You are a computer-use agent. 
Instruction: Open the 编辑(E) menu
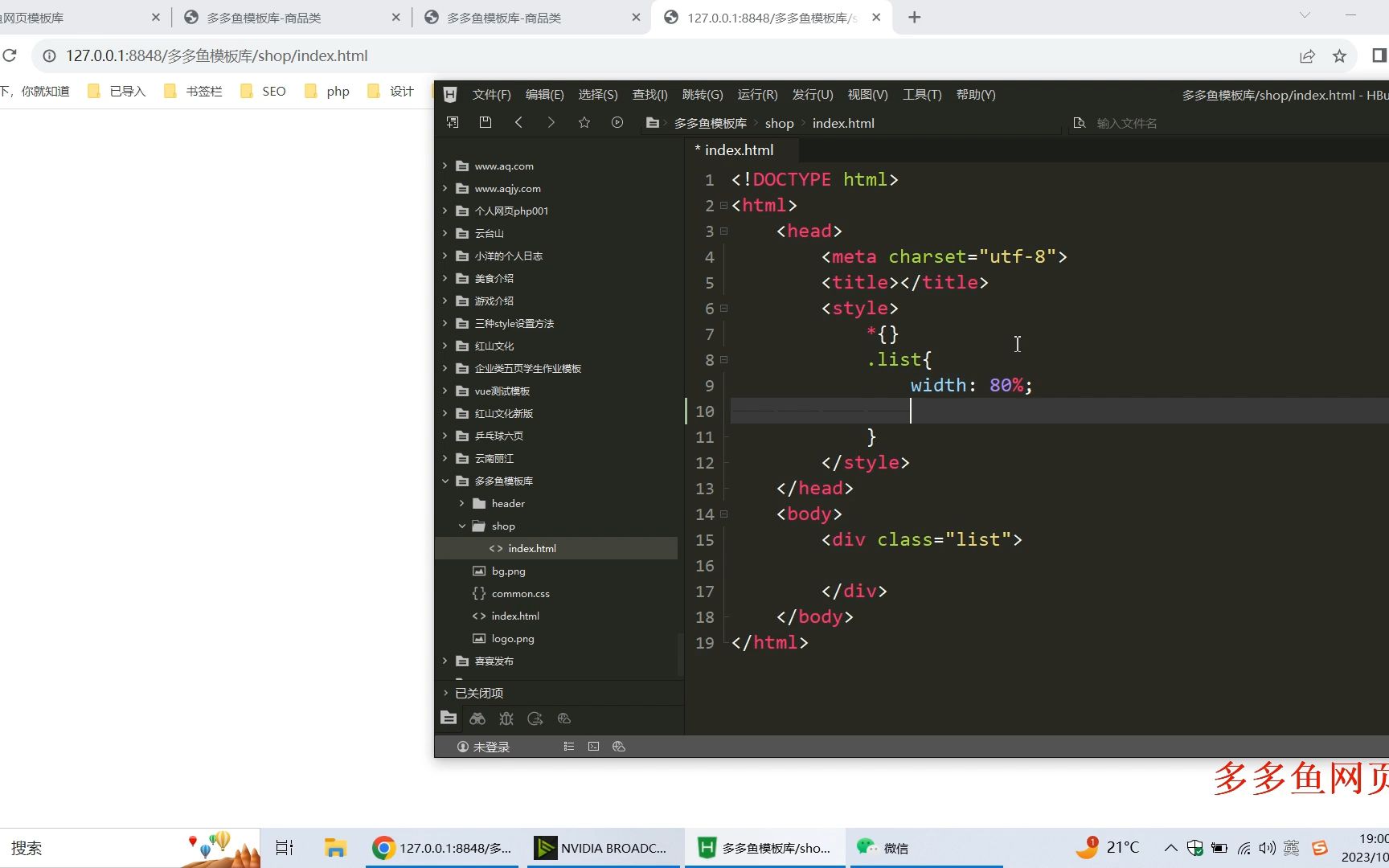click(x=544, y=94)
